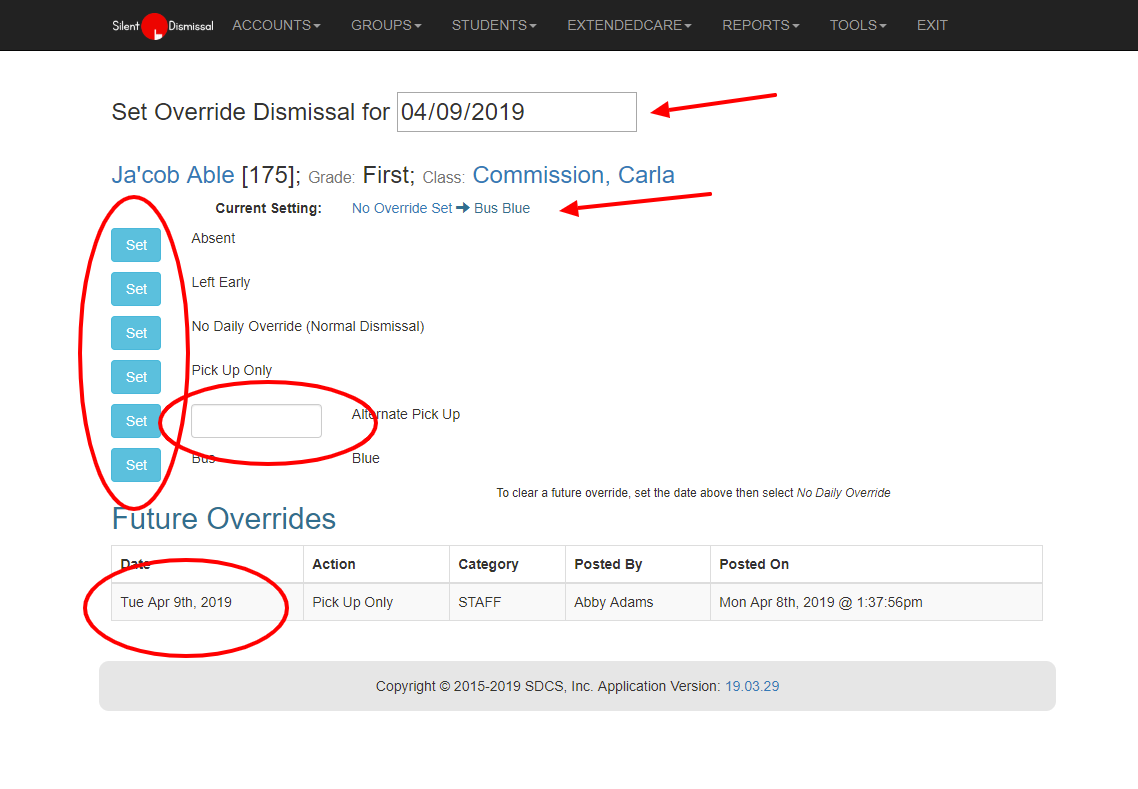This screenshot has width=1138, height=789.
Task: Set student as Left Early
Action: (136, 289)
